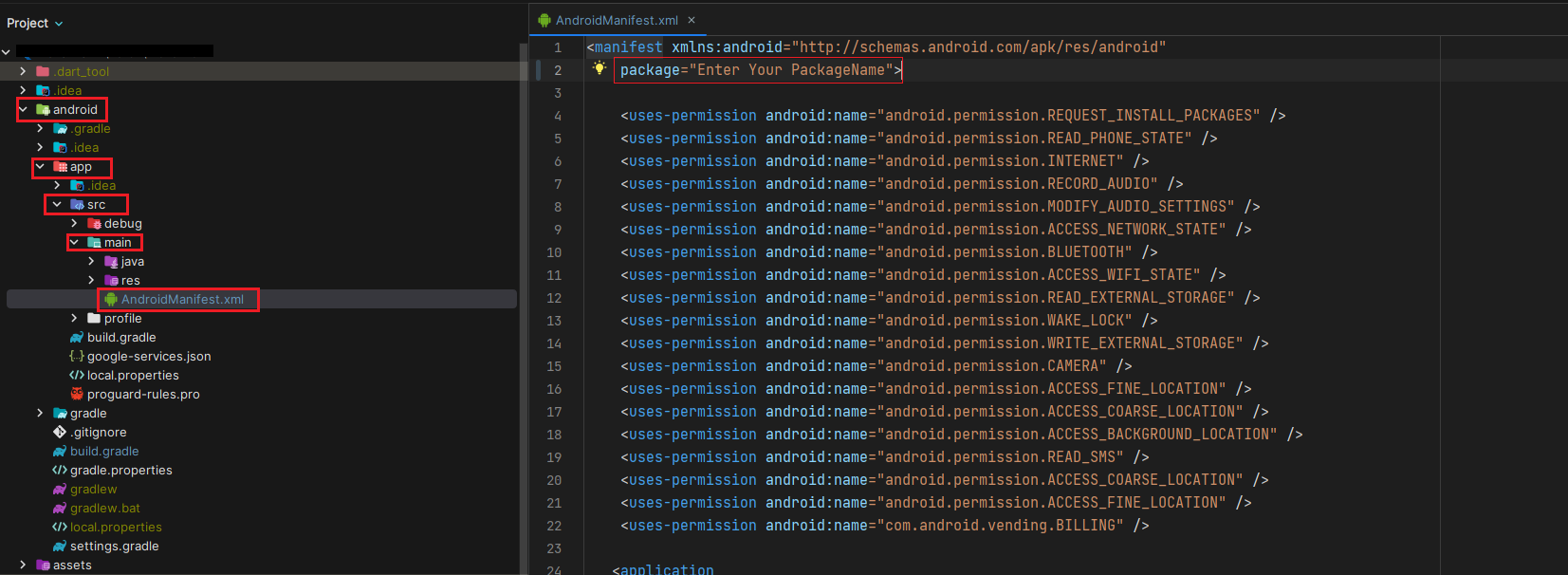Collapse the main folder
The image size is (1568, 575).
(x=75, y=242)
